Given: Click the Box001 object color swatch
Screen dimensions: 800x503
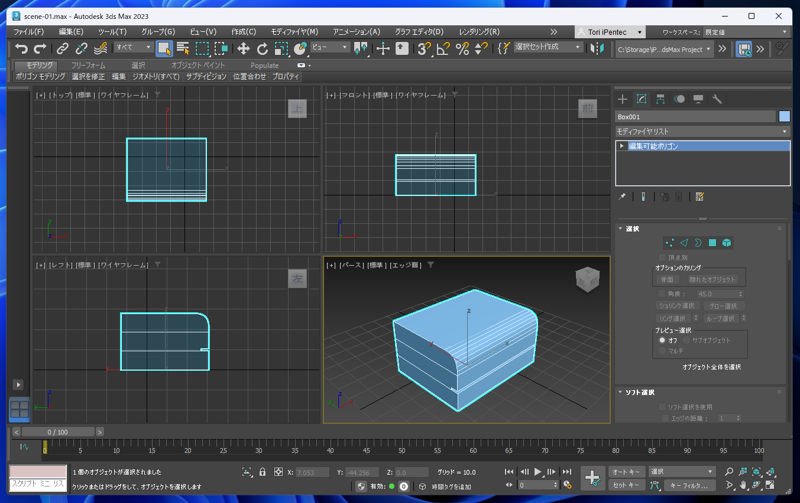Looking at the screenshot, I should pos(784,117).
